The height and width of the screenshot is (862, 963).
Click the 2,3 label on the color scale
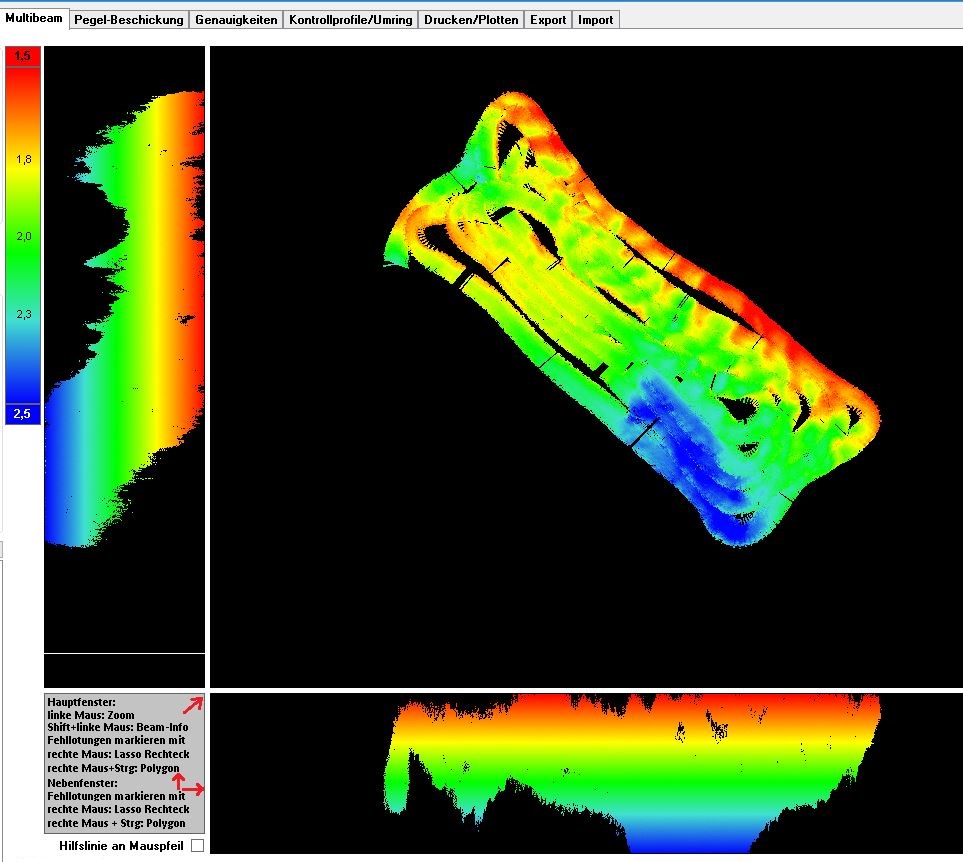coord(22,314)
